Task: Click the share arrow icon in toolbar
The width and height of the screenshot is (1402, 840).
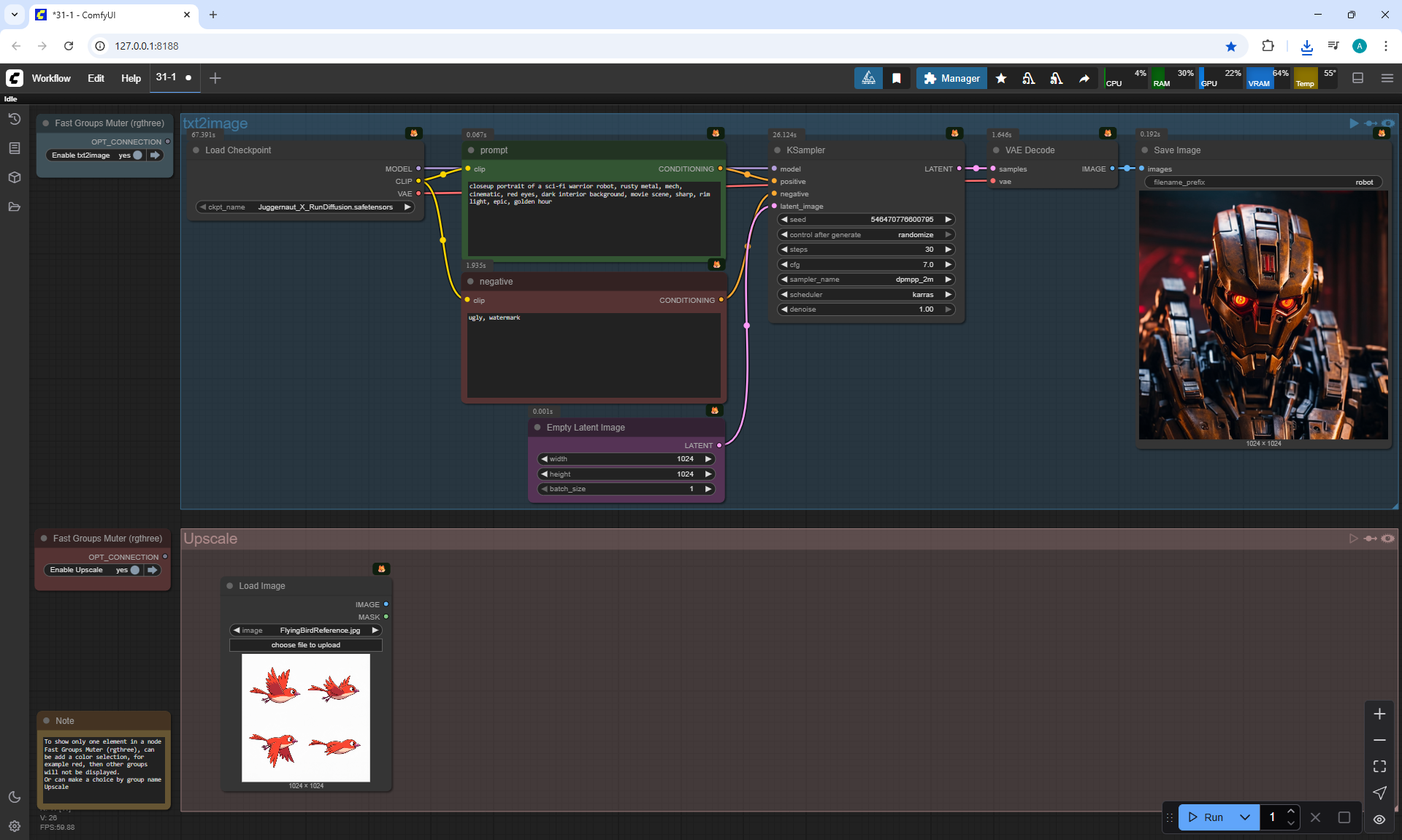Action: click(1084, 78)
